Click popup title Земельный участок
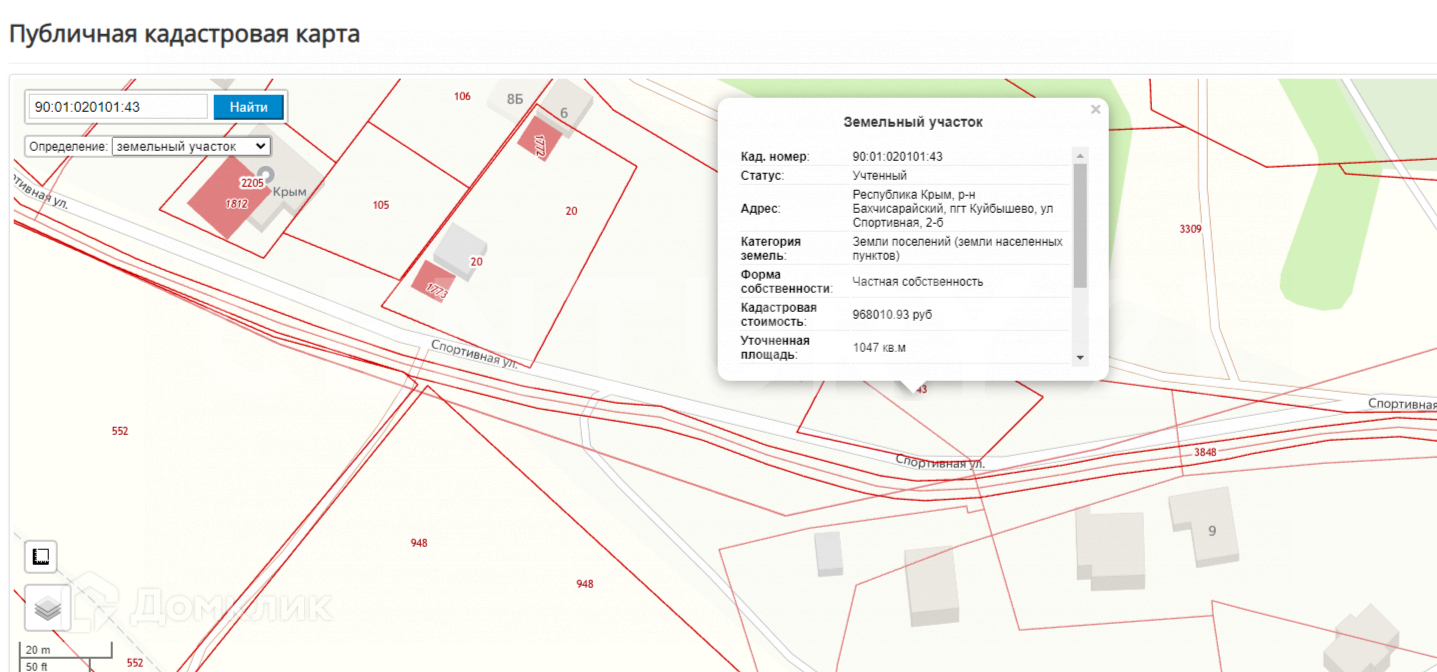 tap(913, 122)
